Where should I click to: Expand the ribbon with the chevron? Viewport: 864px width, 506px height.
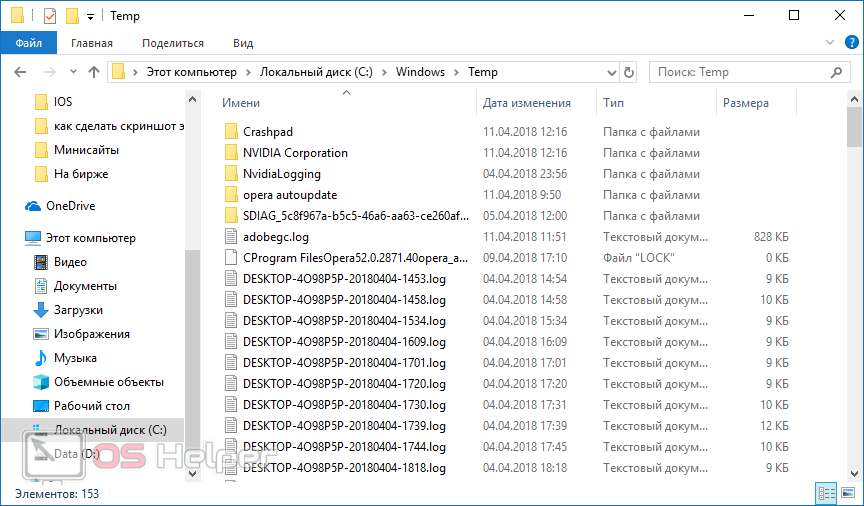point(830,42)
